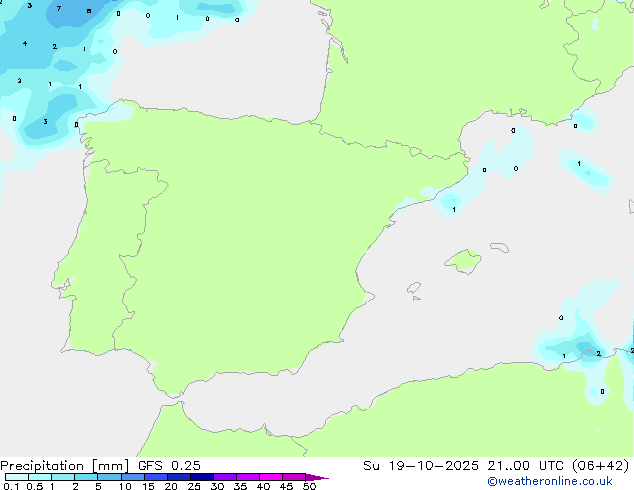
Task: Click the '0.5' legend scale label
Action: click(35, 486)
